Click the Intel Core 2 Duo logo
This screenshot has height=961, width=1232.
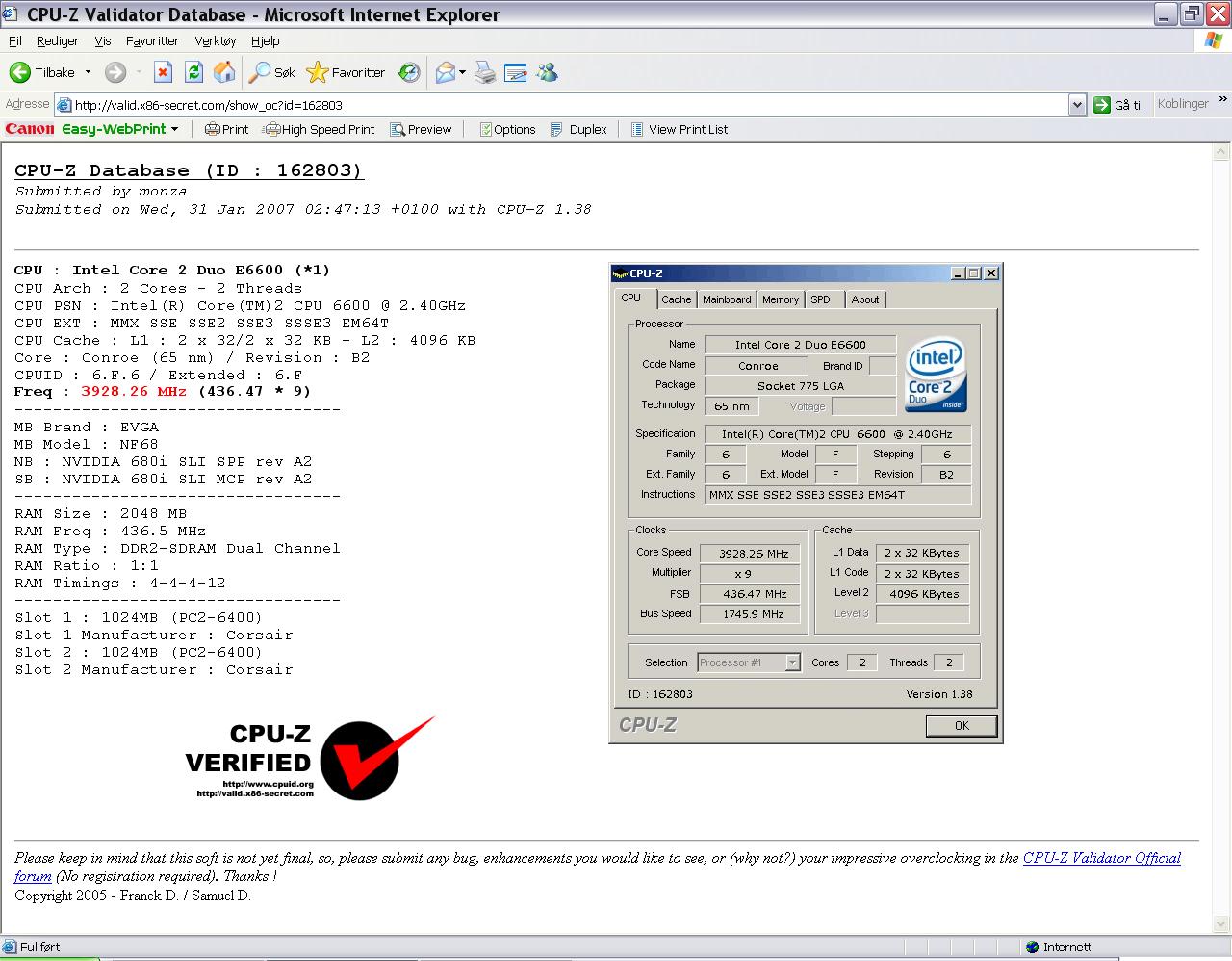coord(936,374)
